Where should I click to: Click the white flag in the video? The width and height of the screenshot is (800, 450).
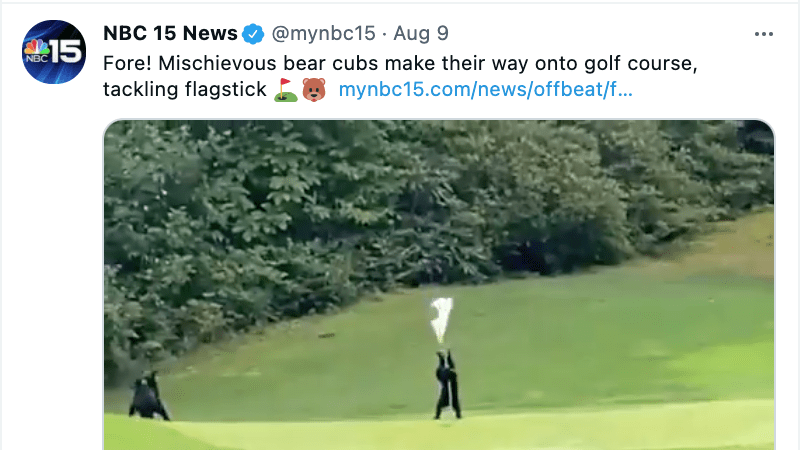pos(441,319)
